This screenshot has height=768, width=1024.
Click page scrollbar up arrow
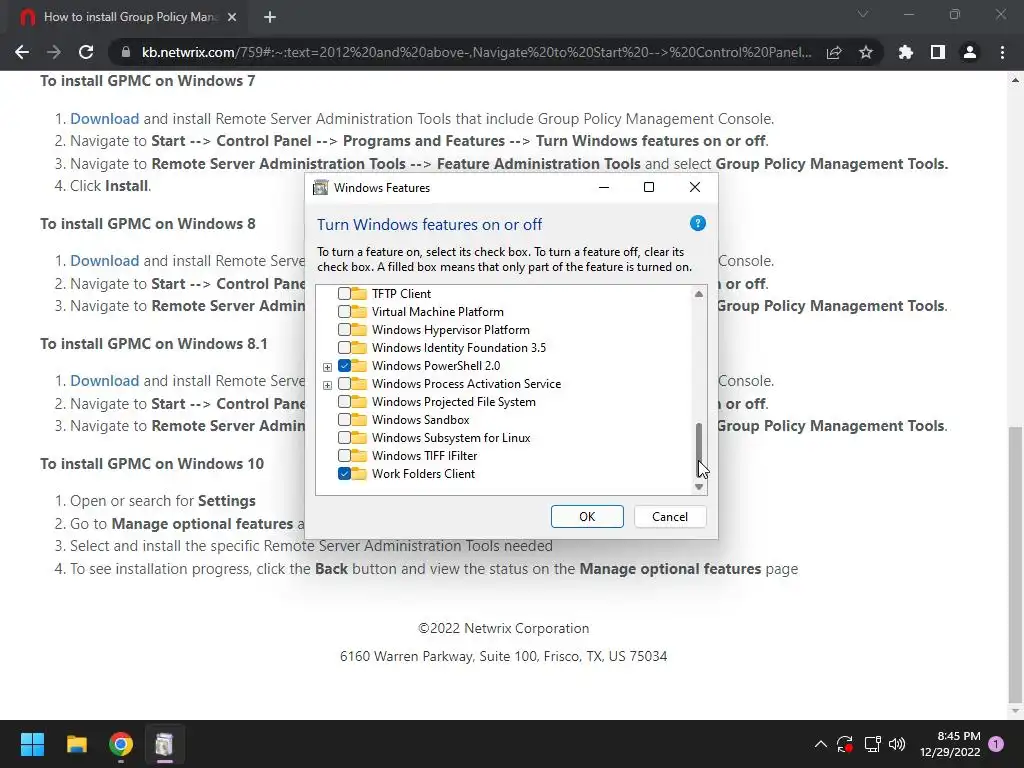(x=1015, y=80)
